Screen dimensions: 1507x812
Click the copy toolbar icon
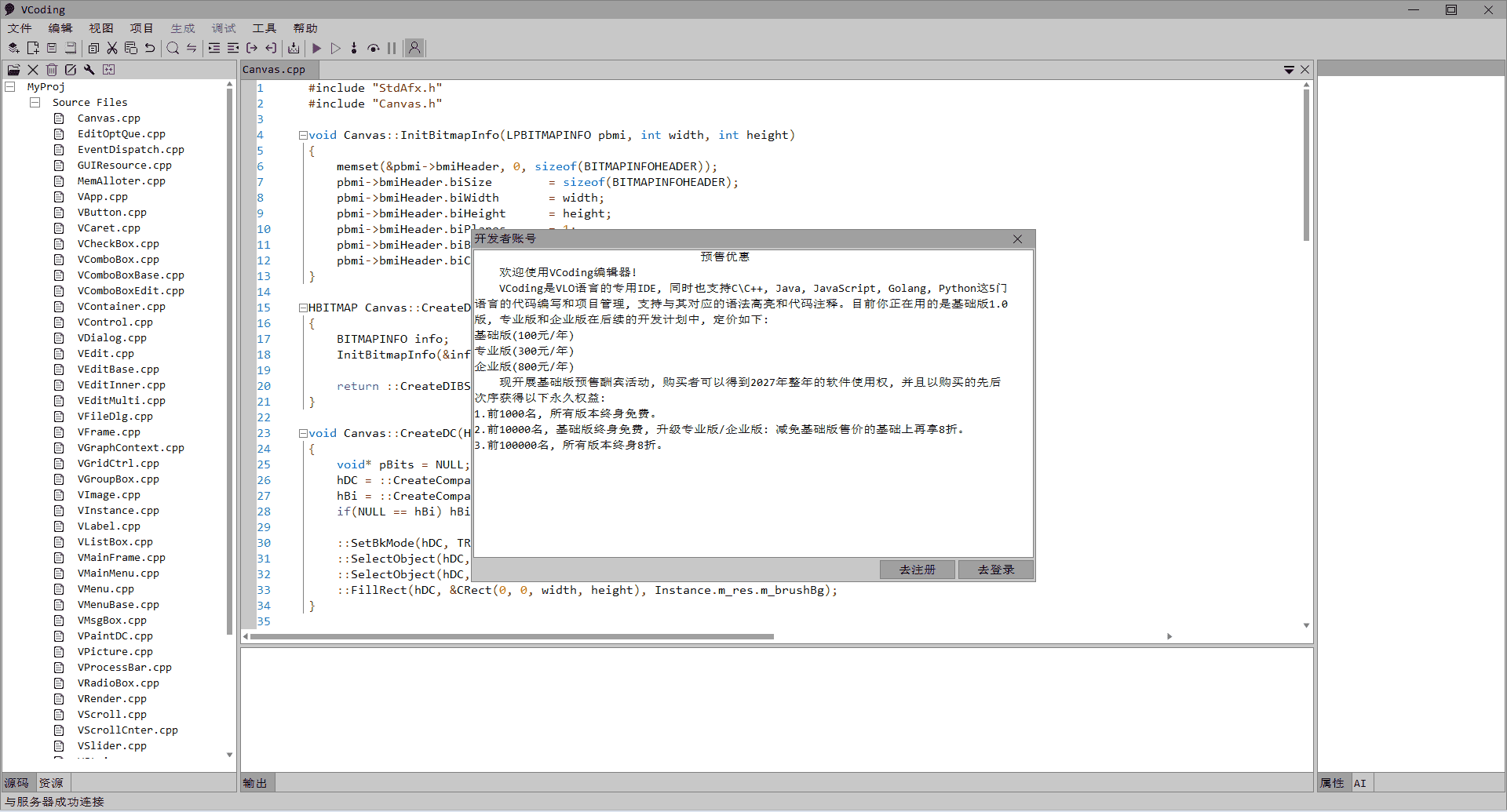click(x=93, y=48)
